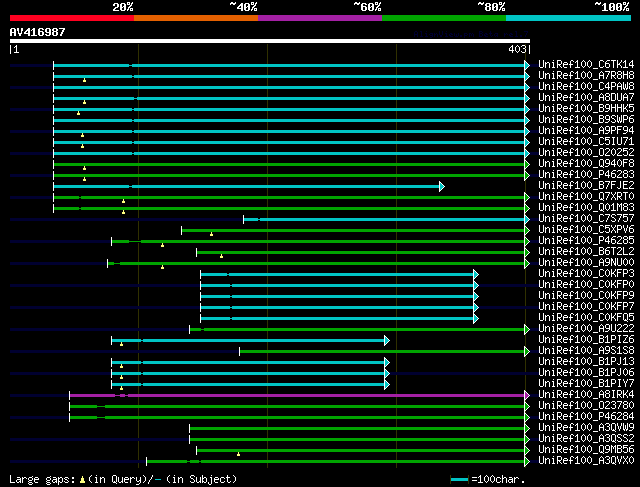Click the orange segment of the identity scale
The height and width of the screenshot is (487, 640).
pyautogui.click(x=196, y=18)
